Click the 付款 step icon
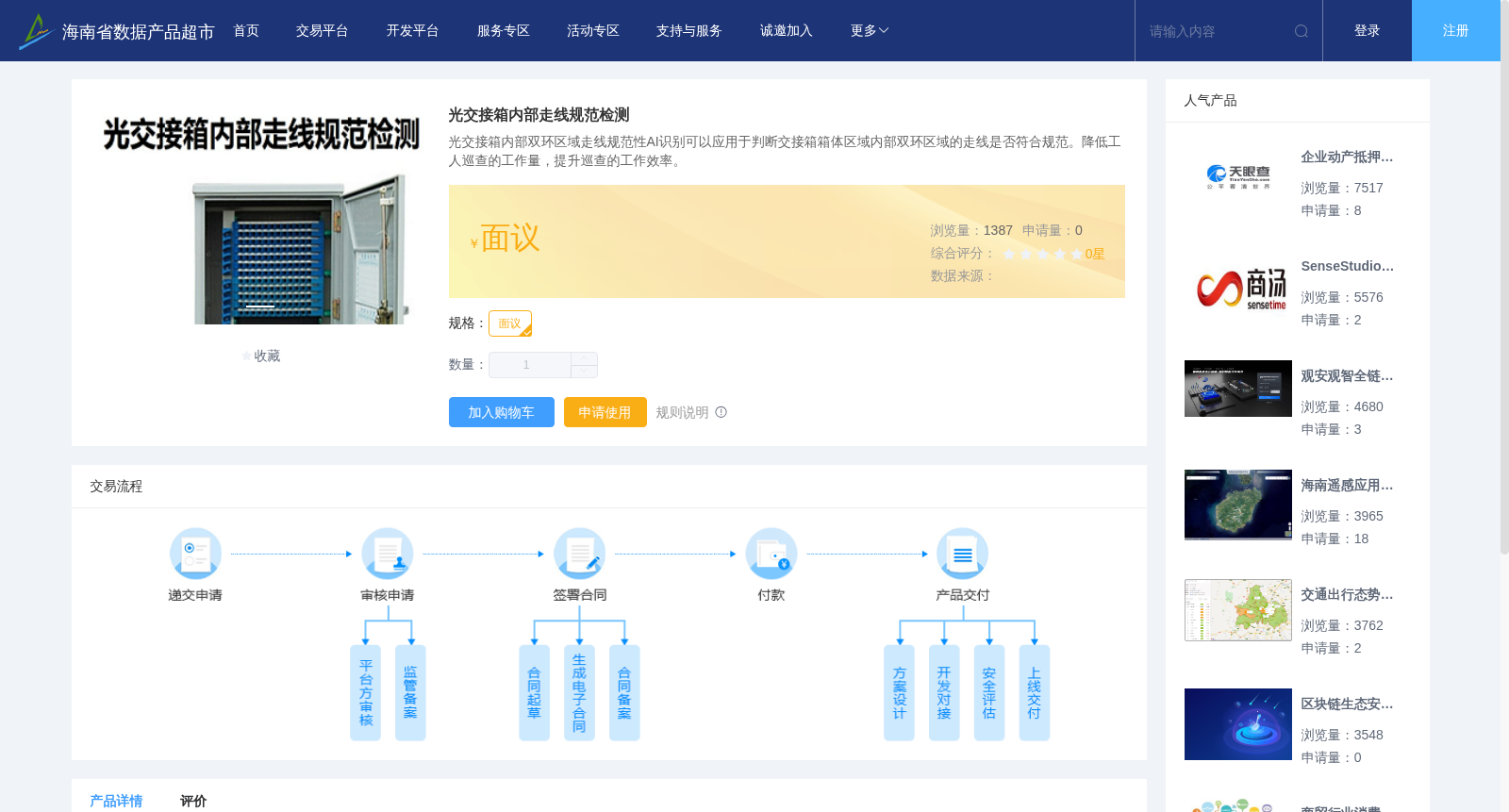Image resolution: width=1509 pixels, height=812 pixels. [x=771, y=554]
